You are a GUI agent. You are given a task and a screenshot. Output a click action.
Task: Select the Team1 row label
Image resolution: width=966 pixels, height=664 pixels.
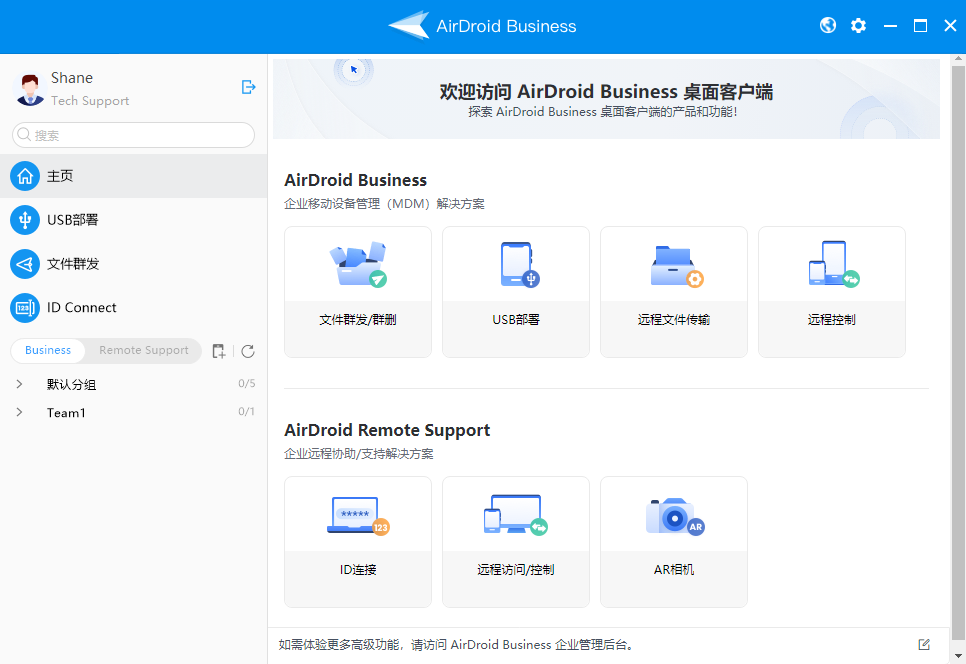(x=66, y=413)
